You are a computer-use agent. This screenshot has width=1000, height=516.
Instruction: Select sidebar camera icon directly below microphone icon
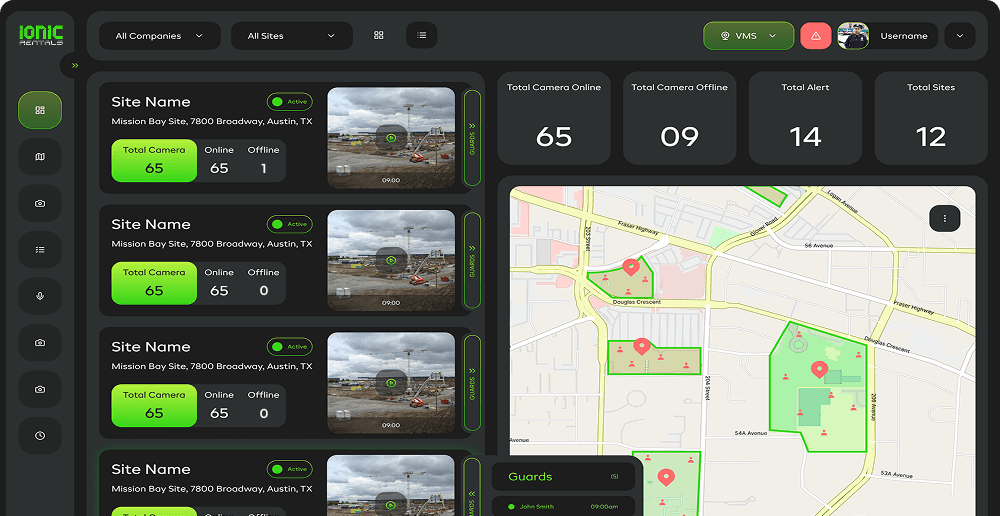coord(40,343)
